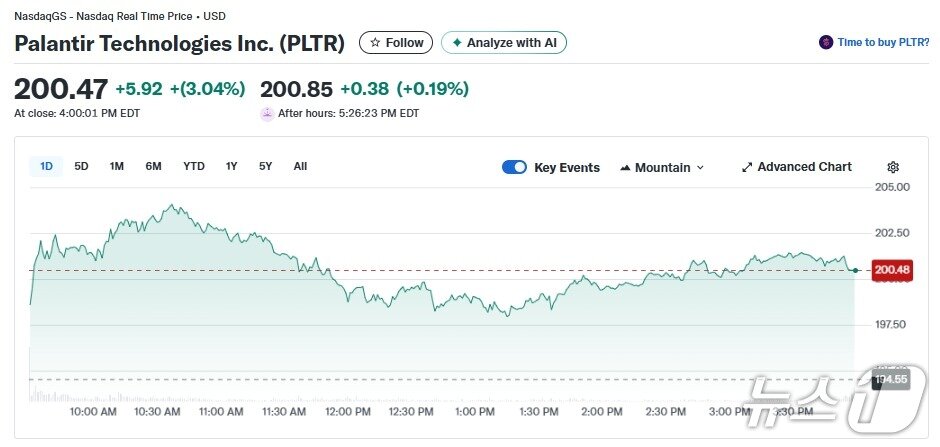This screenshot has width=940, height=447.
Task: Click the Mountain chart type icon
Action: (625, 167)
